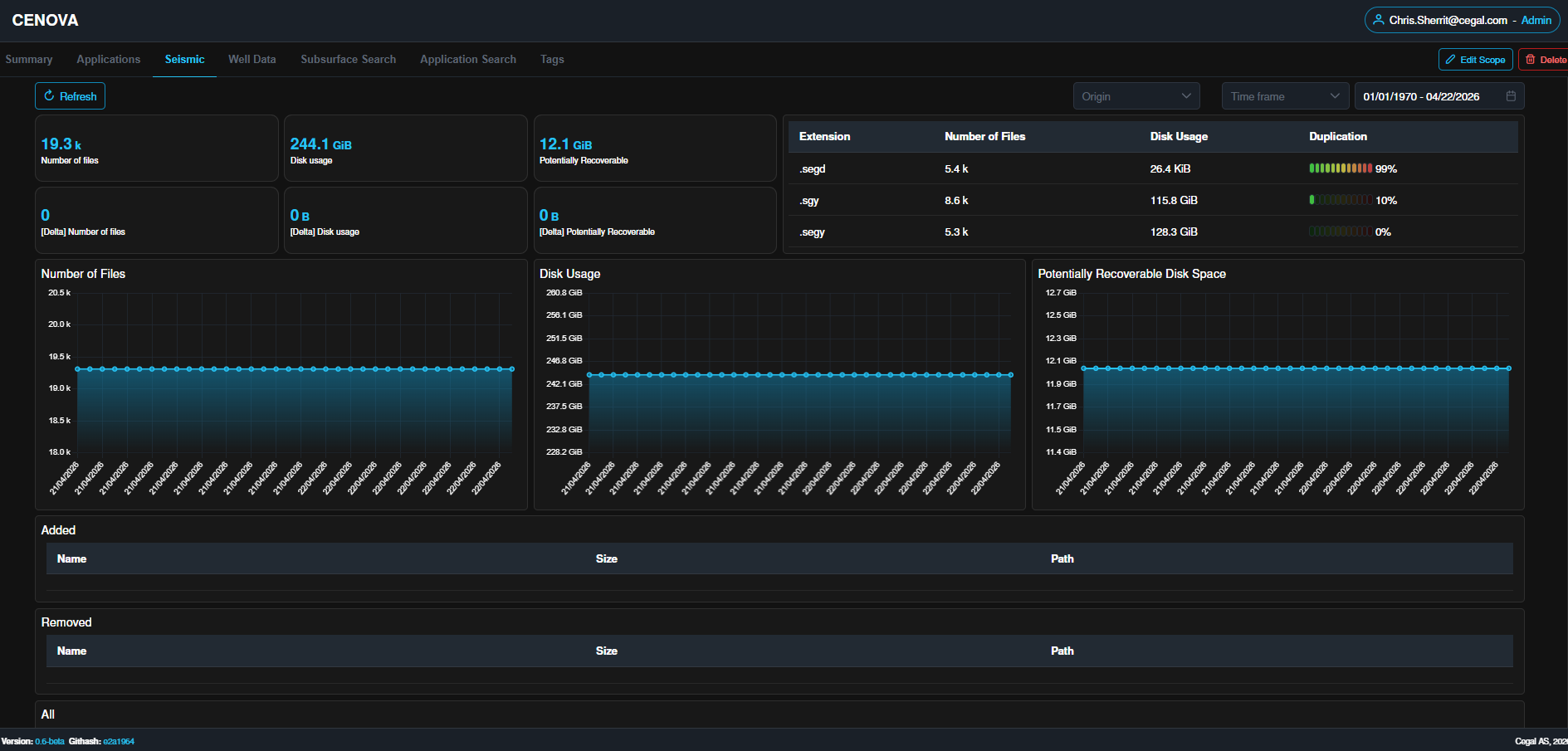The height and width of the screenshot is (751, 1568).
Task: Click the .sgy 10% duplication bar
Action: (x=1340, y=200)
